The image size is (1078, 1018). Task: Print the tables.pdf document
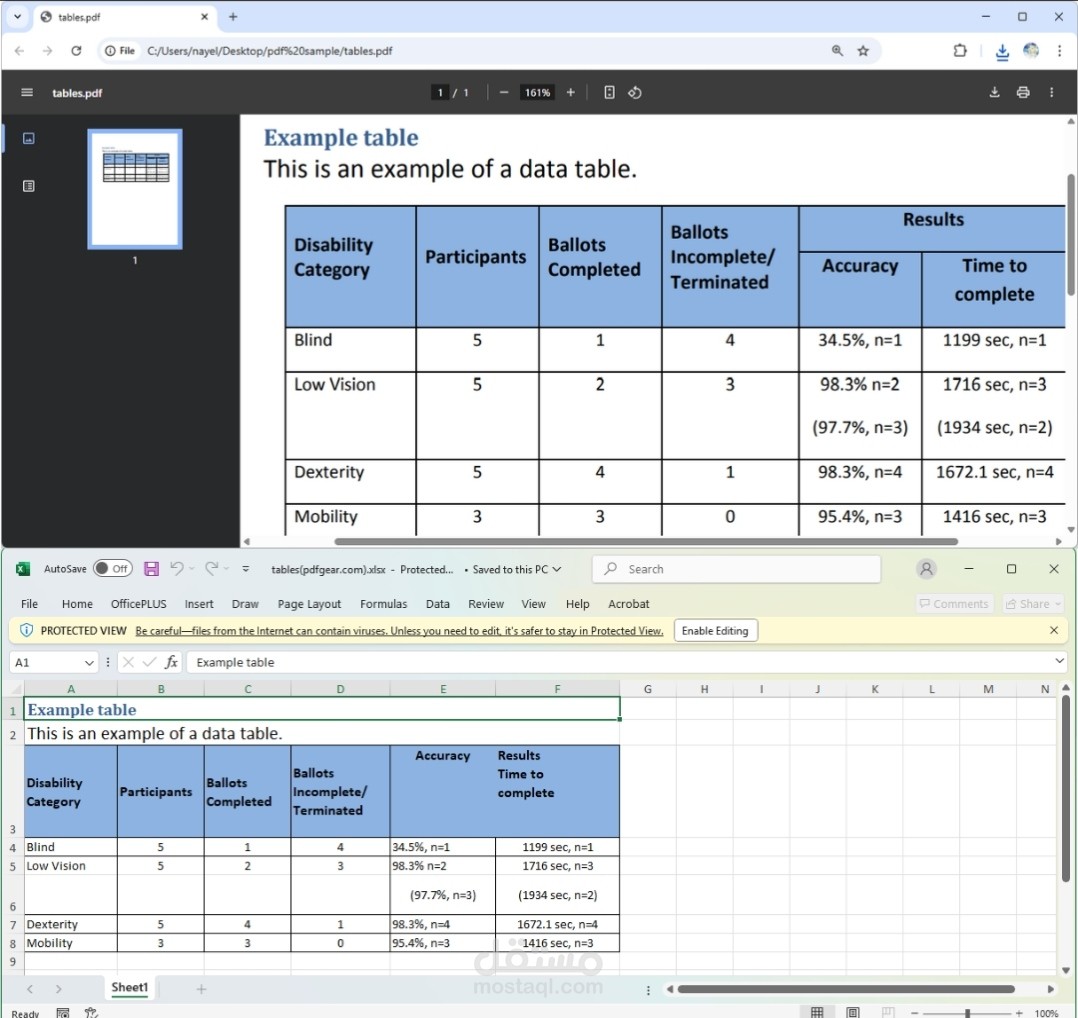coord(1023,93)
